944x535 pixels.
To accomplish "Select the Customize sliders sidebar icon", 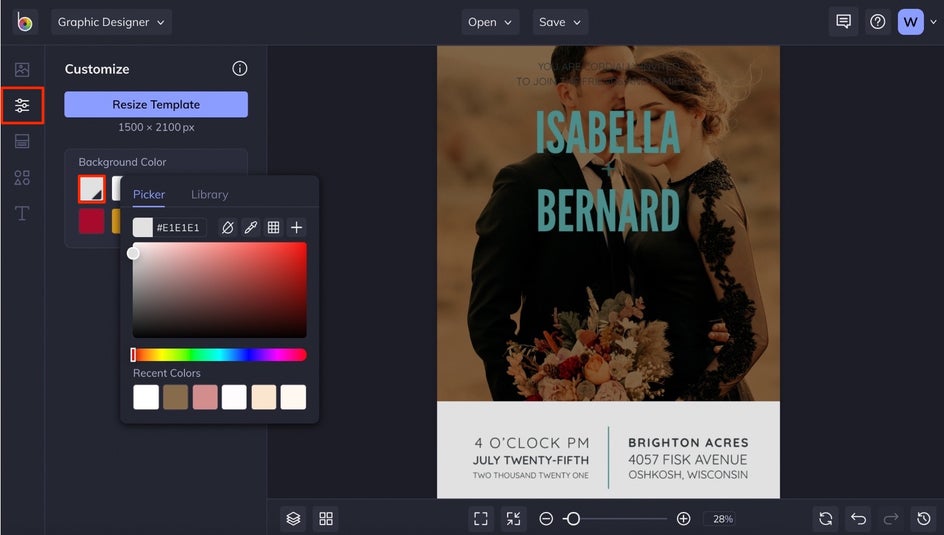I will (x=22, y=105).
